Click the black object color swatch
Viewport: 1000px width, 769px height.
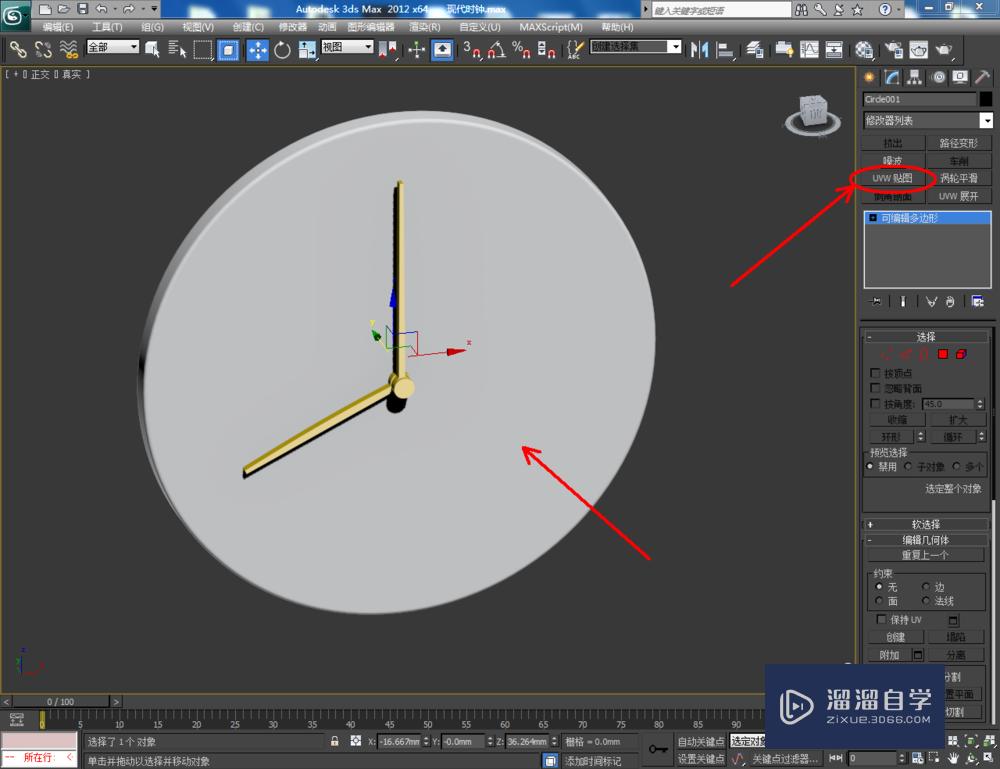coord(987,99)
